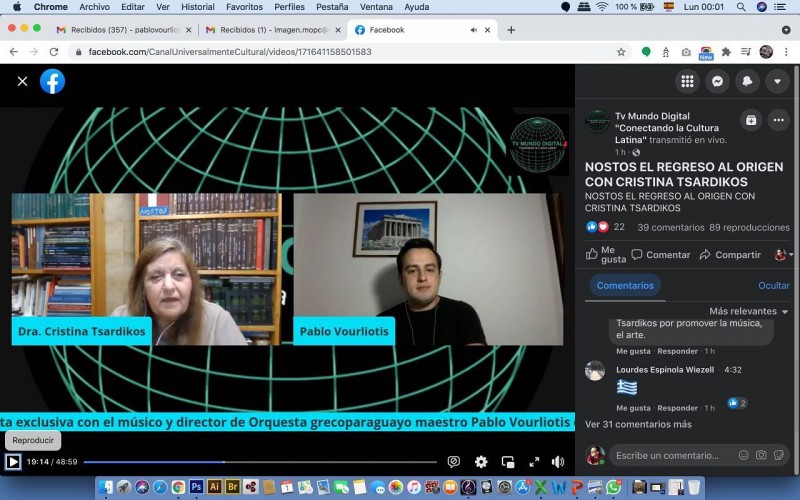
Task: Expand the account dropdown arrow
Action: tap(777, 82)
